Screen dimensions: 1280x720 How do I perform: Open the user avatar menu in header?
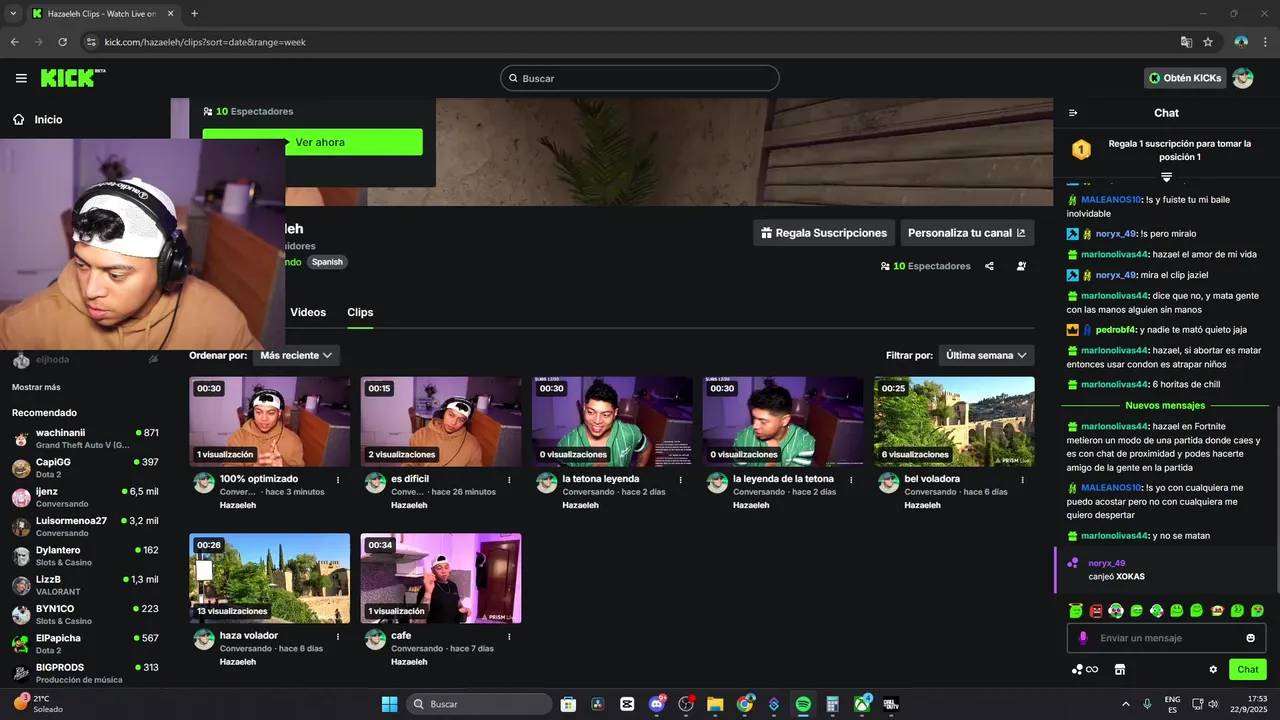tap(1242, 78)
